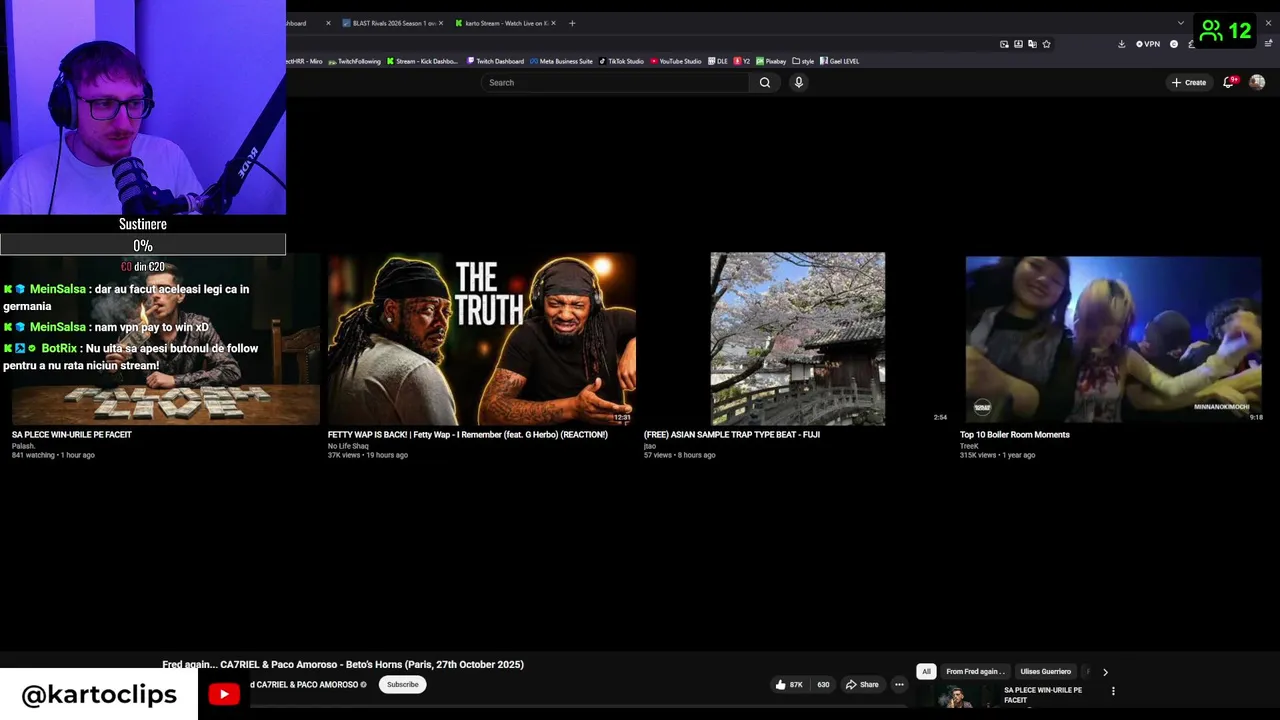Click title Top 10 Boiler Room Moments
The height and width of the screenshot is (720, 1280).
(x=1014, y=435)
